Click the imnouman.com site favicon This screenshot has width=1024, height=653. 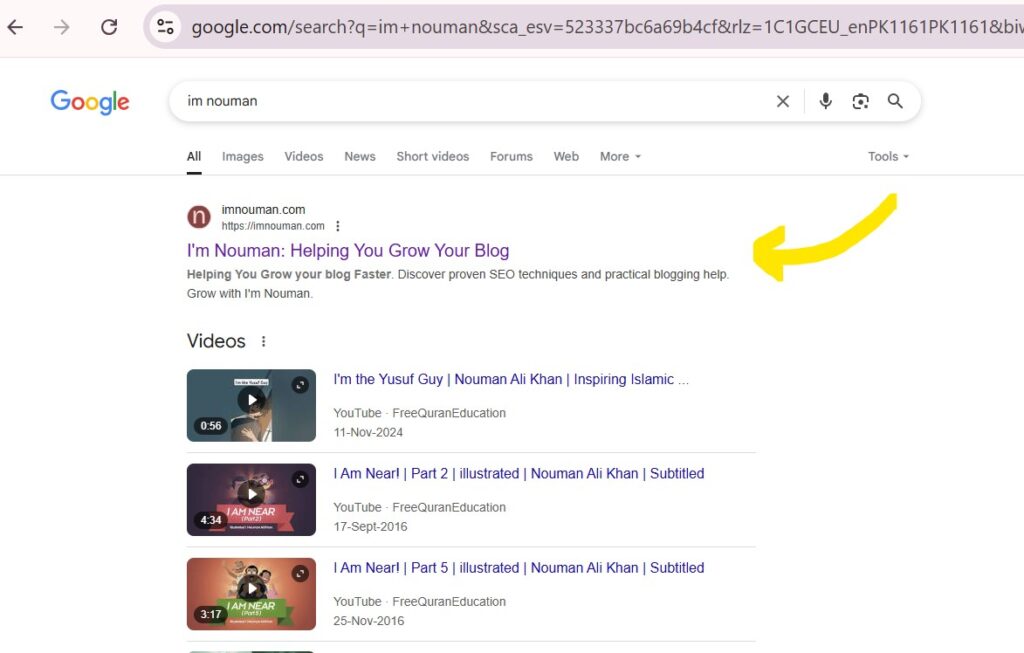(199, 217)
